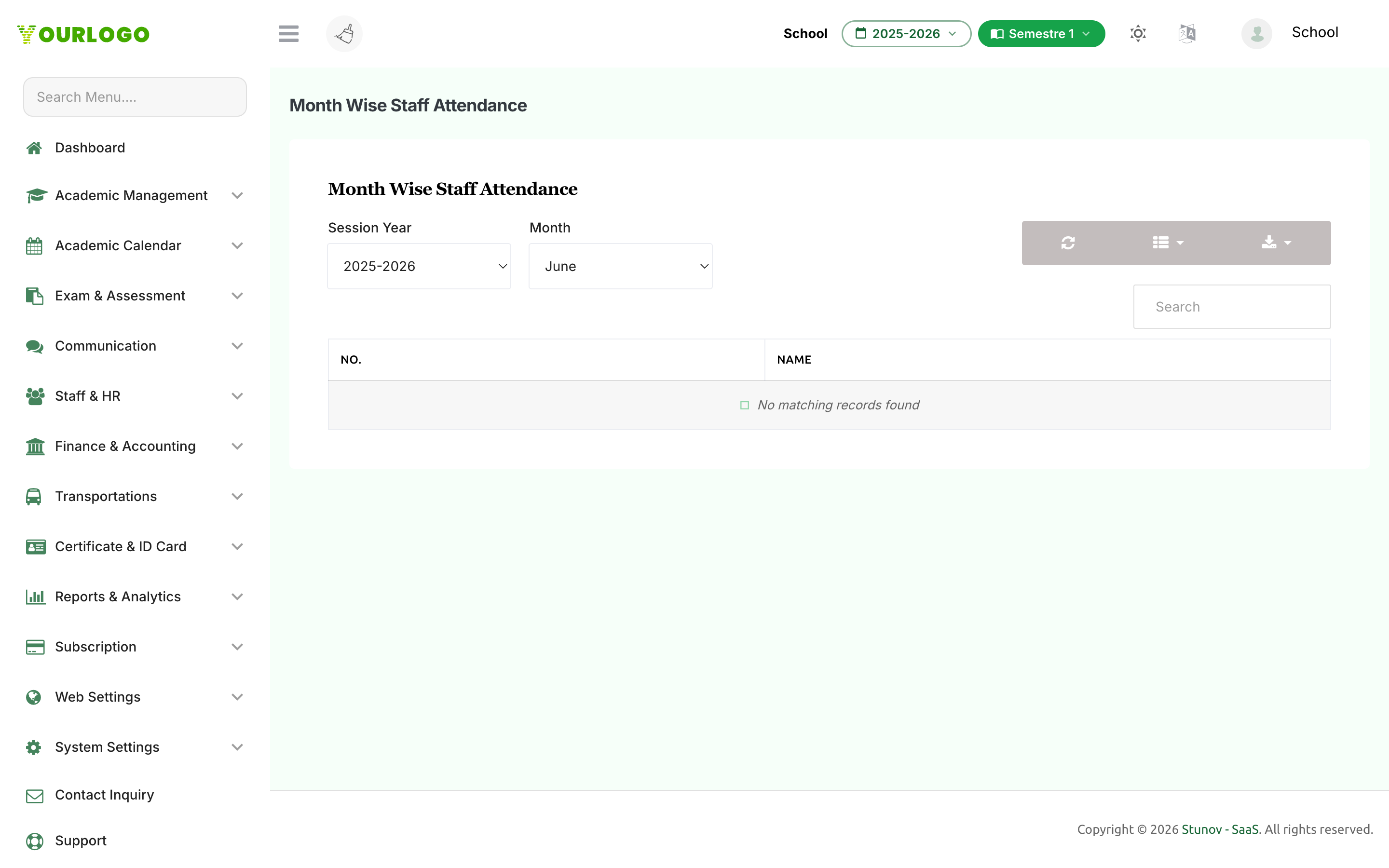1389x868 pixels.
Task: Click the table refresh icon
Action: [x=1068, y=243]
